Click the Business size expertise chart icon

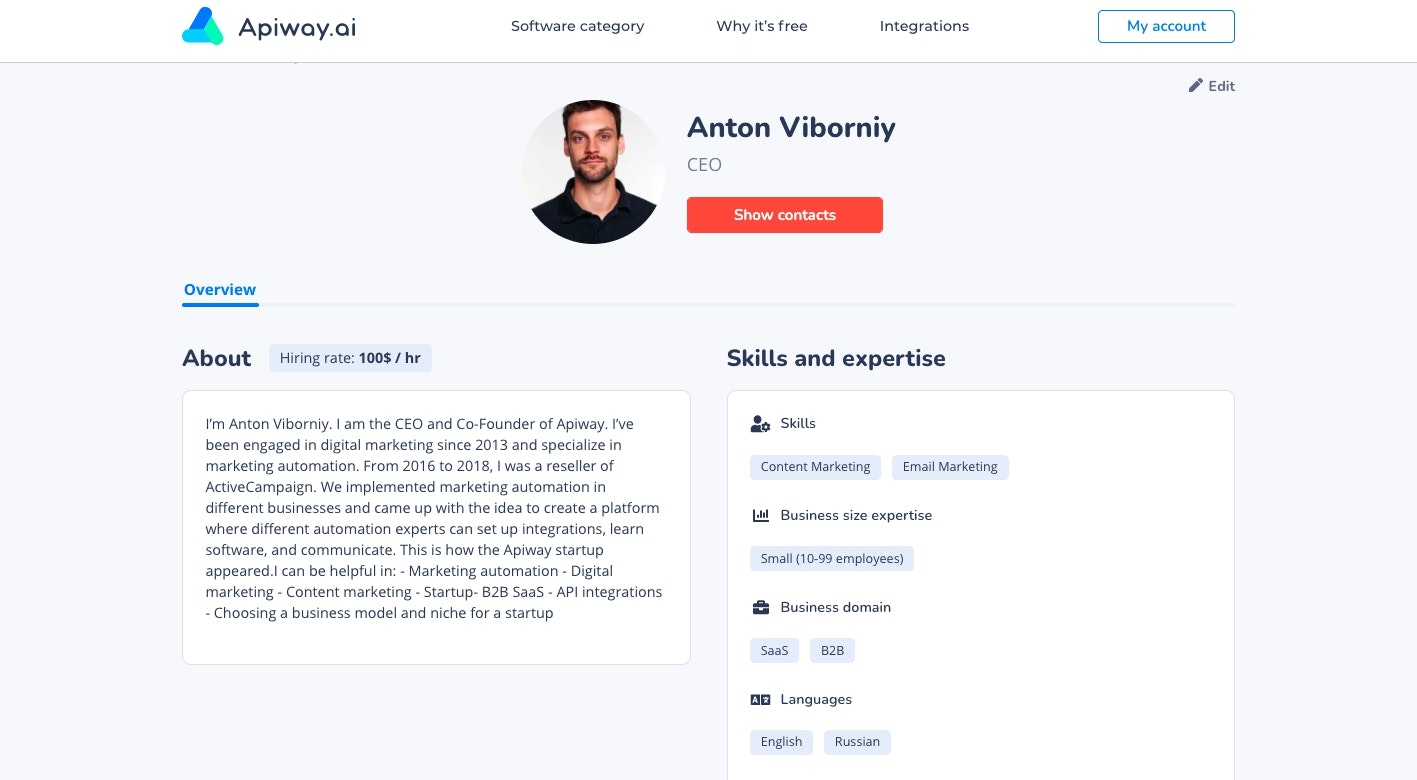coord(761,515)
